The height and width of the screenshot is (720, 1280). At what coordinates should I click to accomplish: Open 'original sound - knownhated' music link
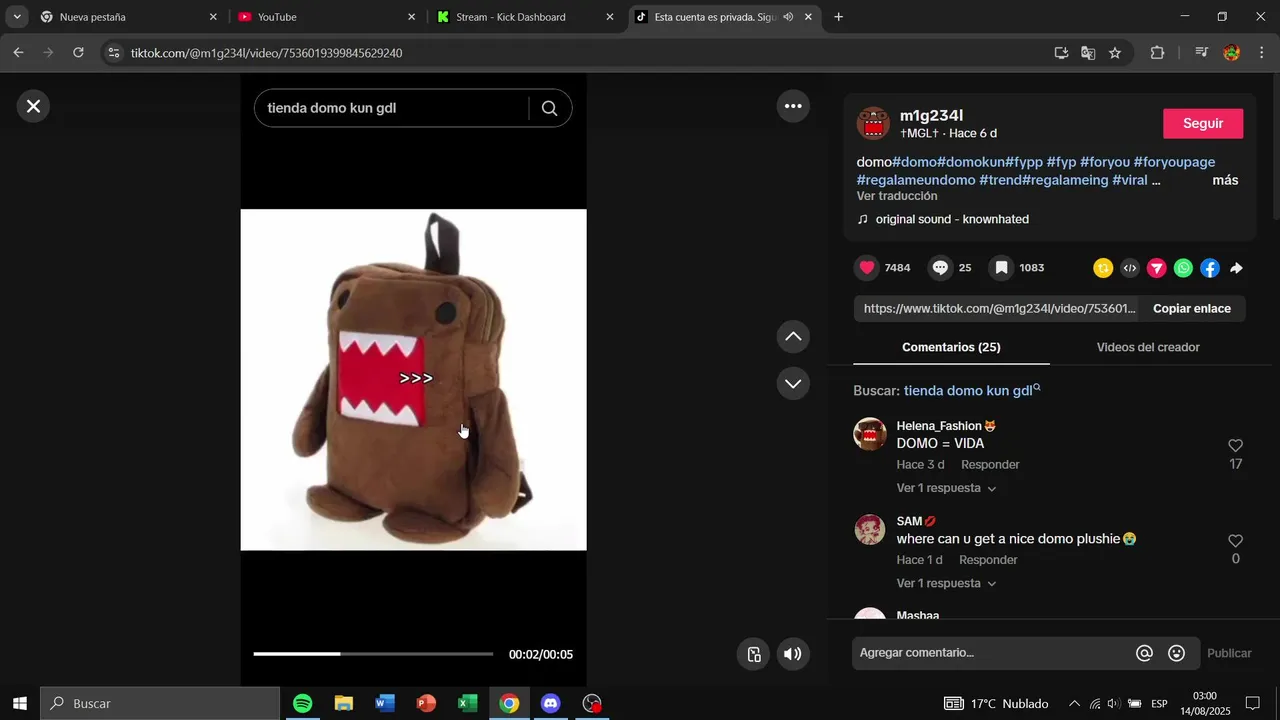952,219
